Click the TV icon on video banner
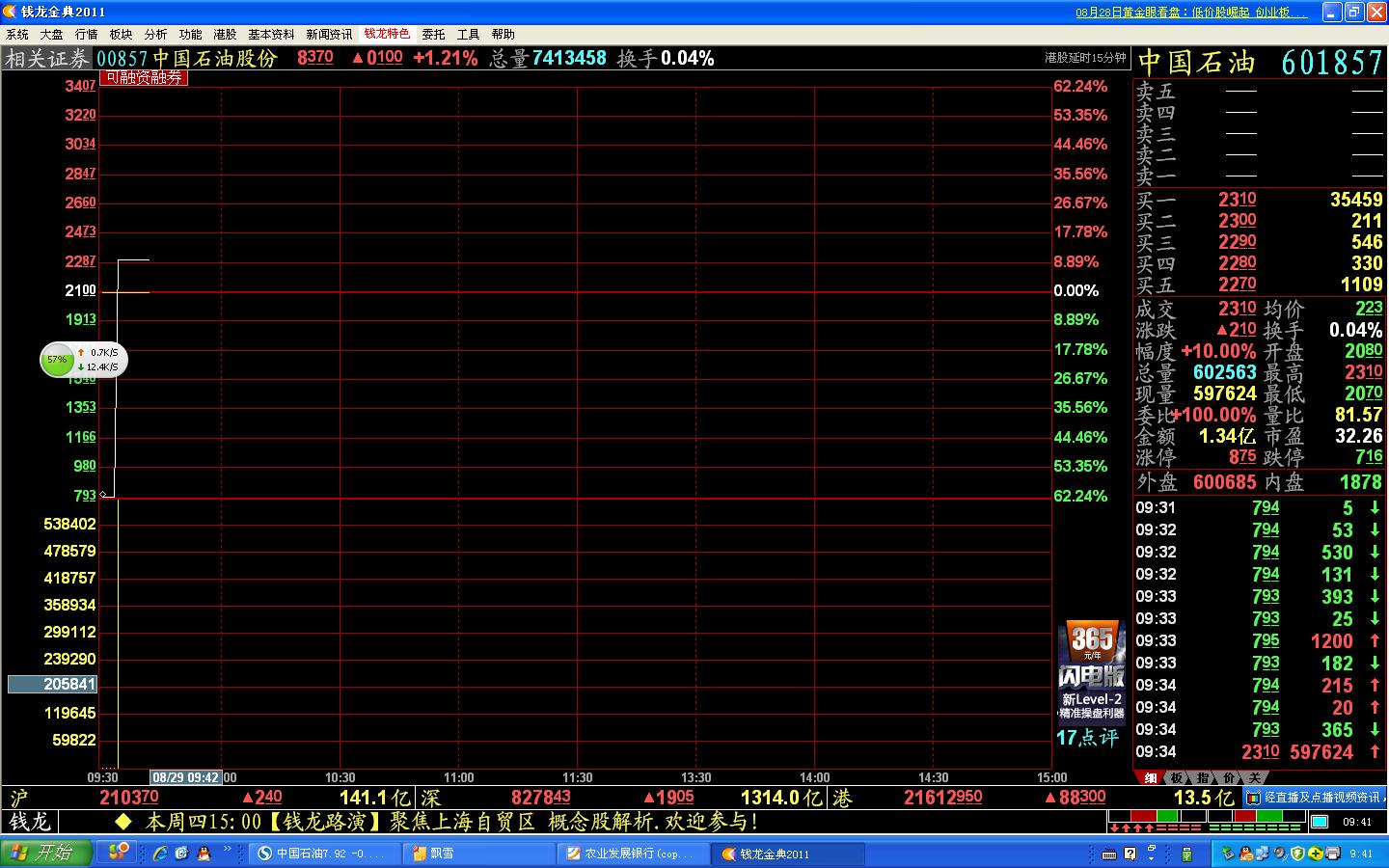This screenshot has height=868, width=1389. [x=1253, y=798]
